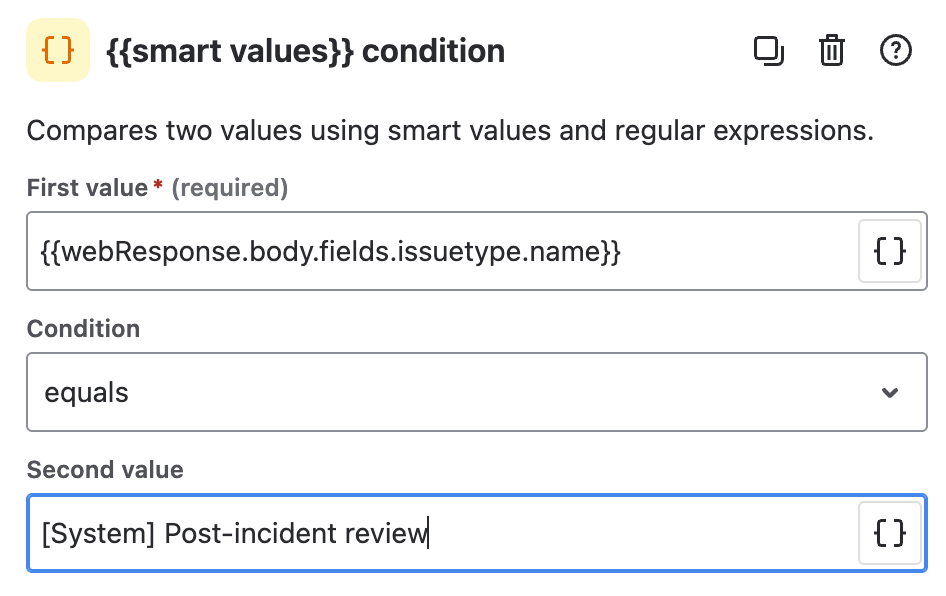Click the "{{smart values}} condition" heading
The image size is (946, 596).
pyautogui.click(x=305, y=51)
